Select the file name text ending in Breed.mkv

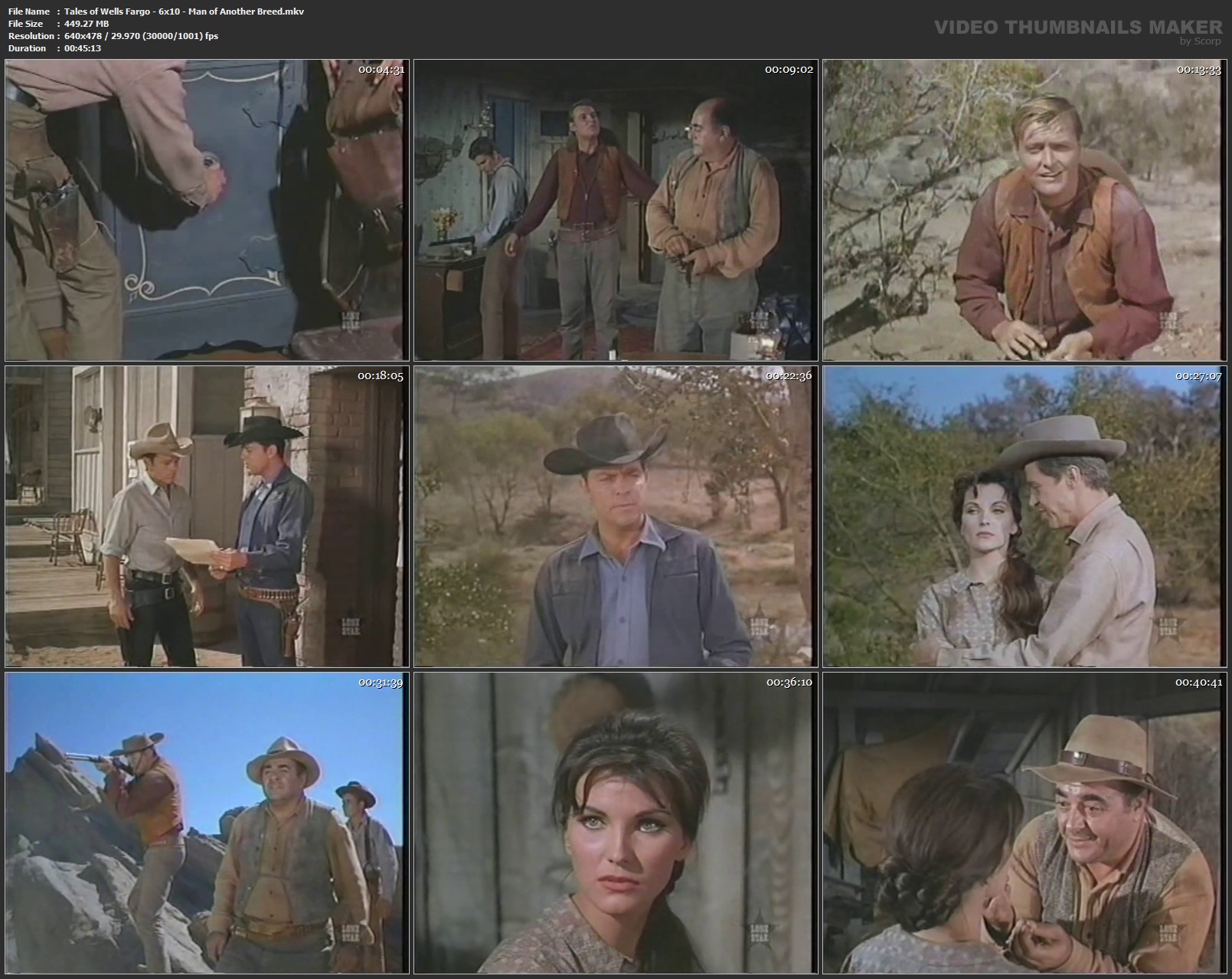(x=185, y=11)
